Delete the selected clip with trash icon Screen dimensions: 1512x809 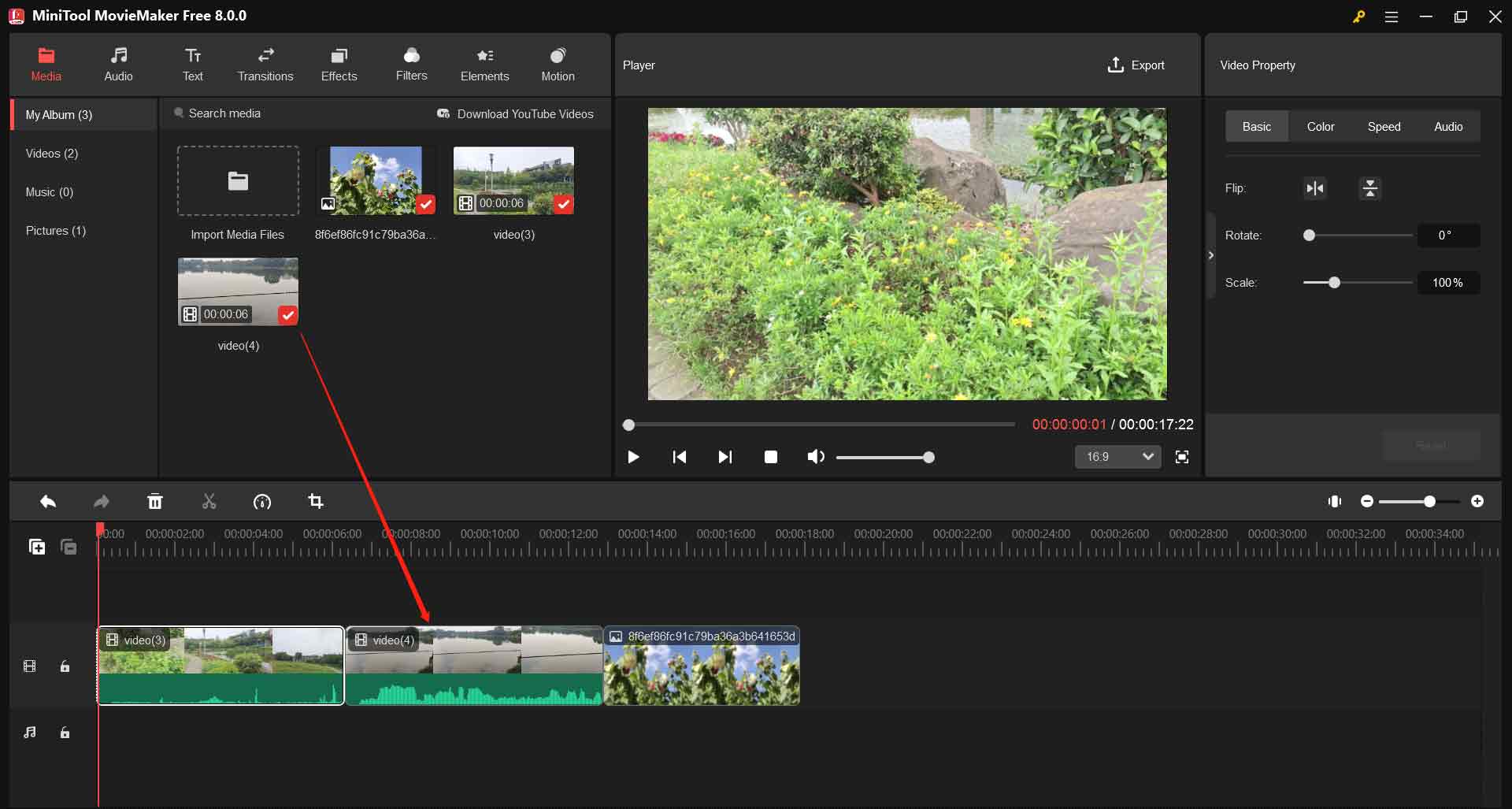[155, 502]
